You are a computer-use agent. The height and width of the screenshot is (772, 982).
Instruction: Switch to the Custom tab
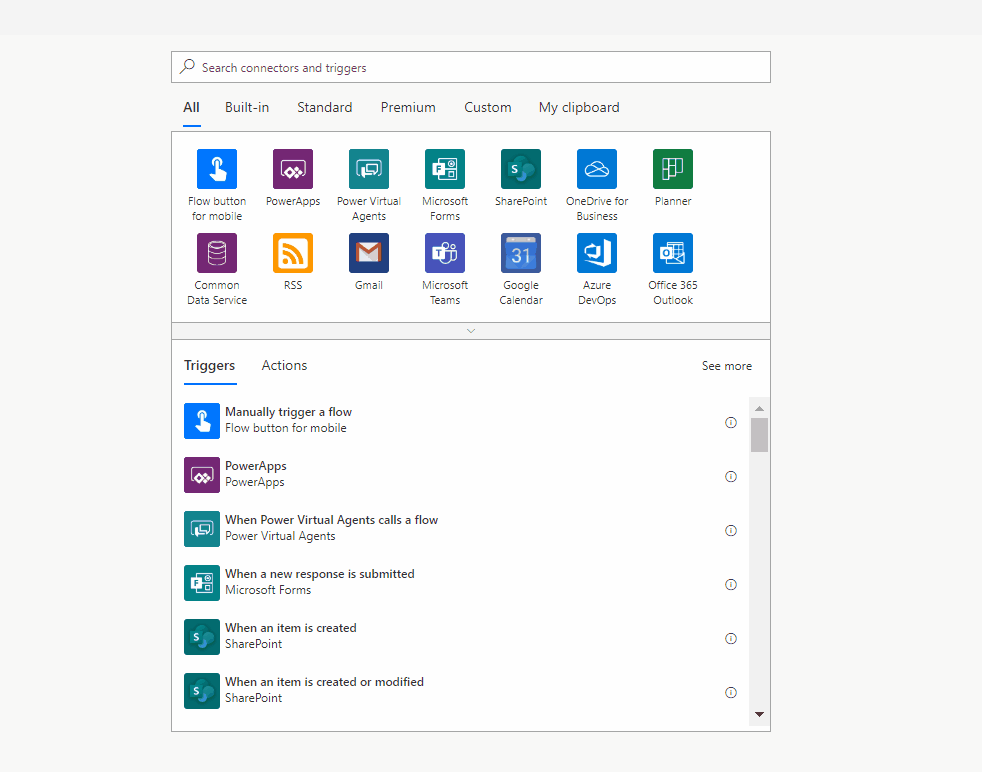[487, 108]
